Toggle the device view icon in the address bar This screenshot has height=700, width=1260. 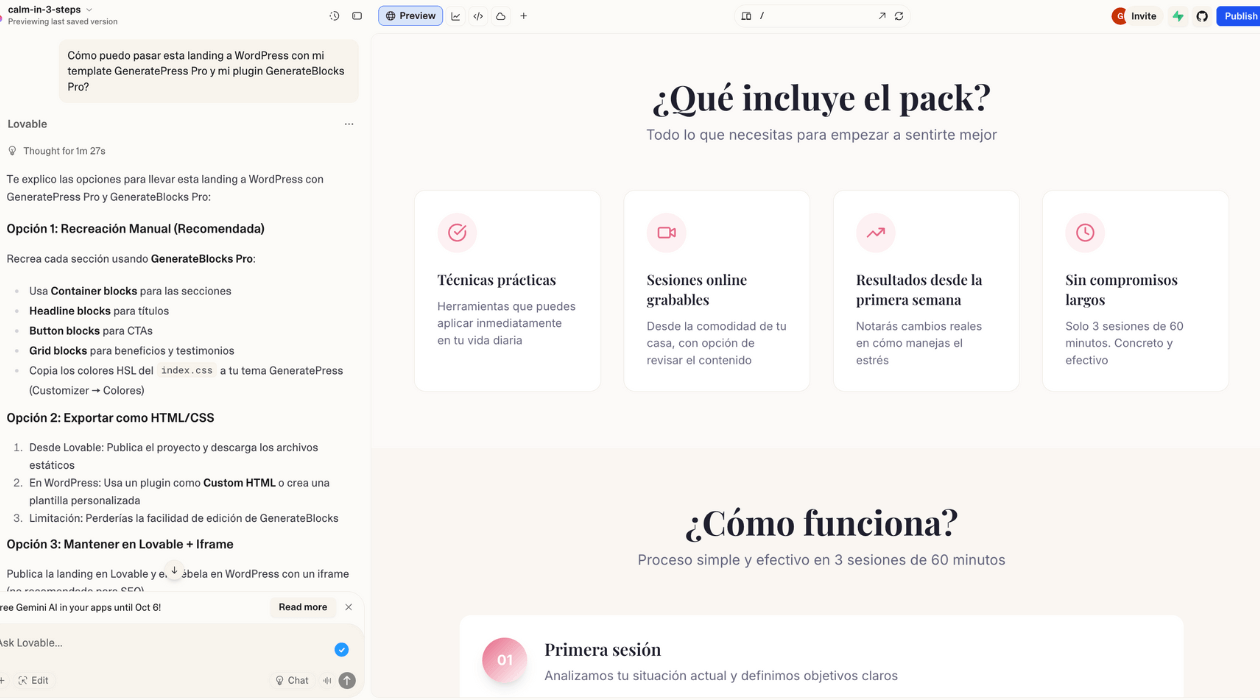(x=744, y=15)
